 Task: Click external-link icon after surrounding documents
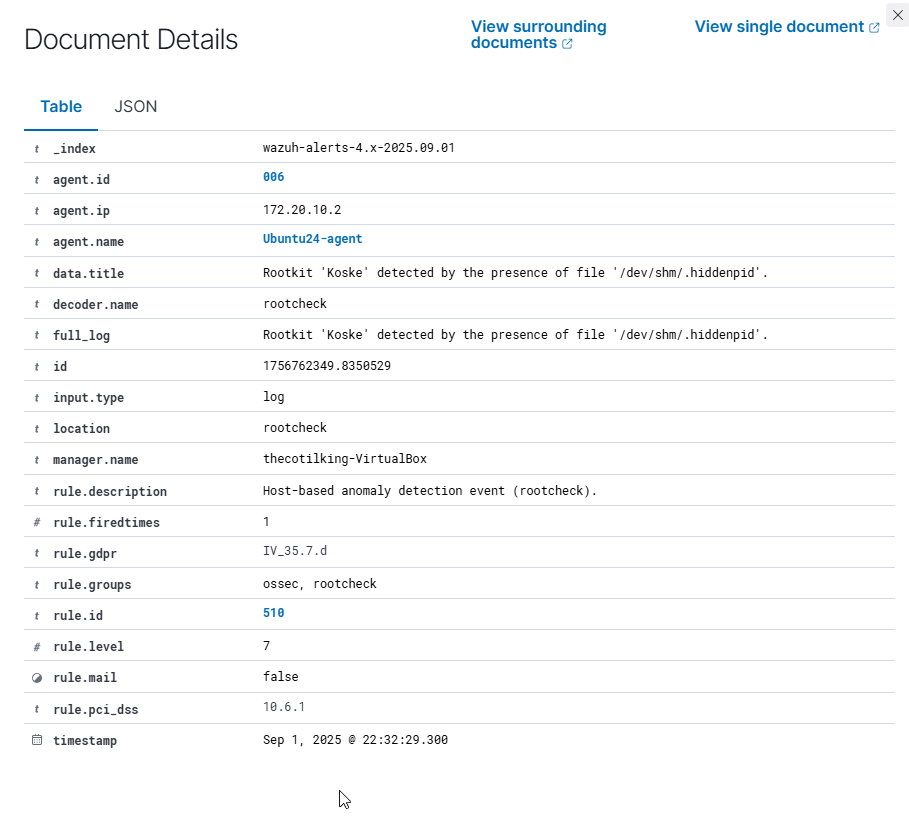point(568,43)
